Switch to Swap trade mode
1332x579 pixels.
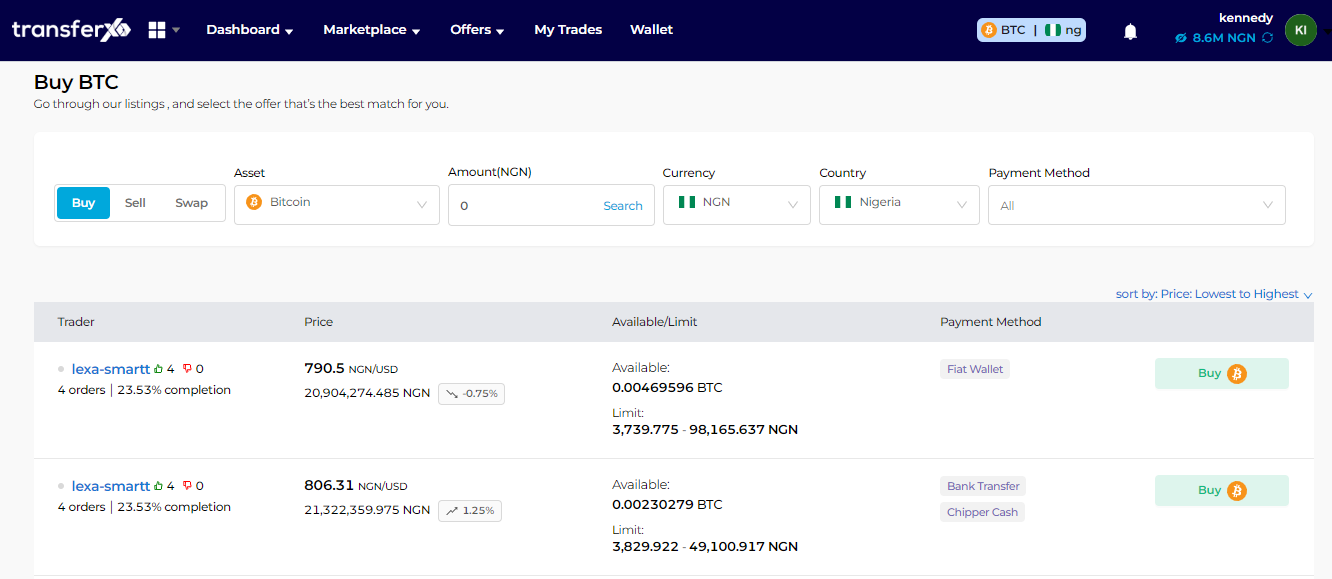point(191,203)
